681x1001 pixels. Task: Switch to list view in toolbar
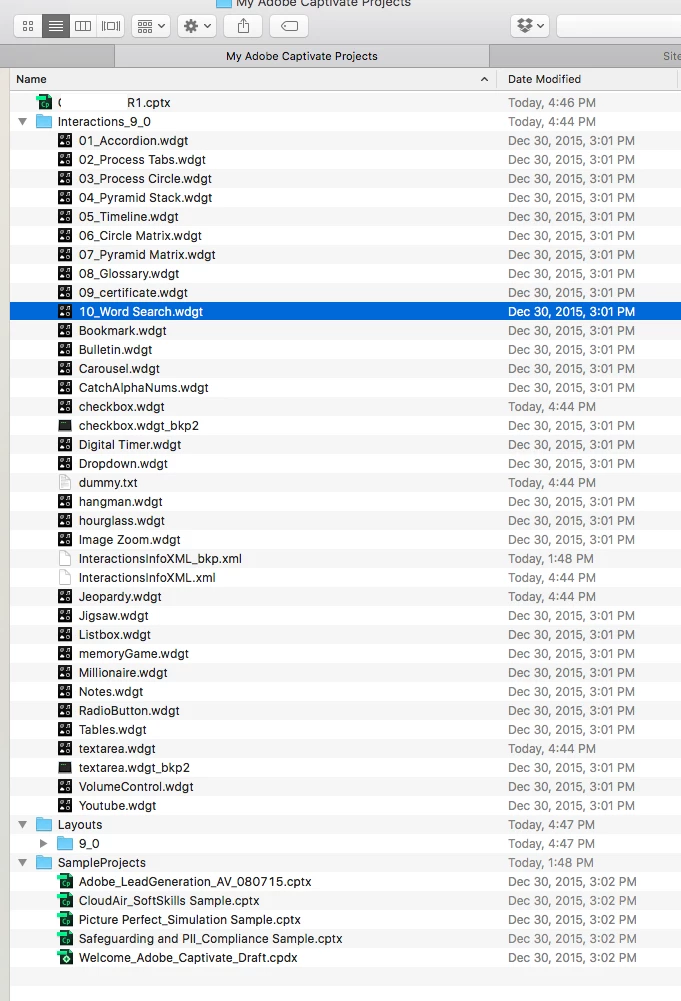click(56, 26)
